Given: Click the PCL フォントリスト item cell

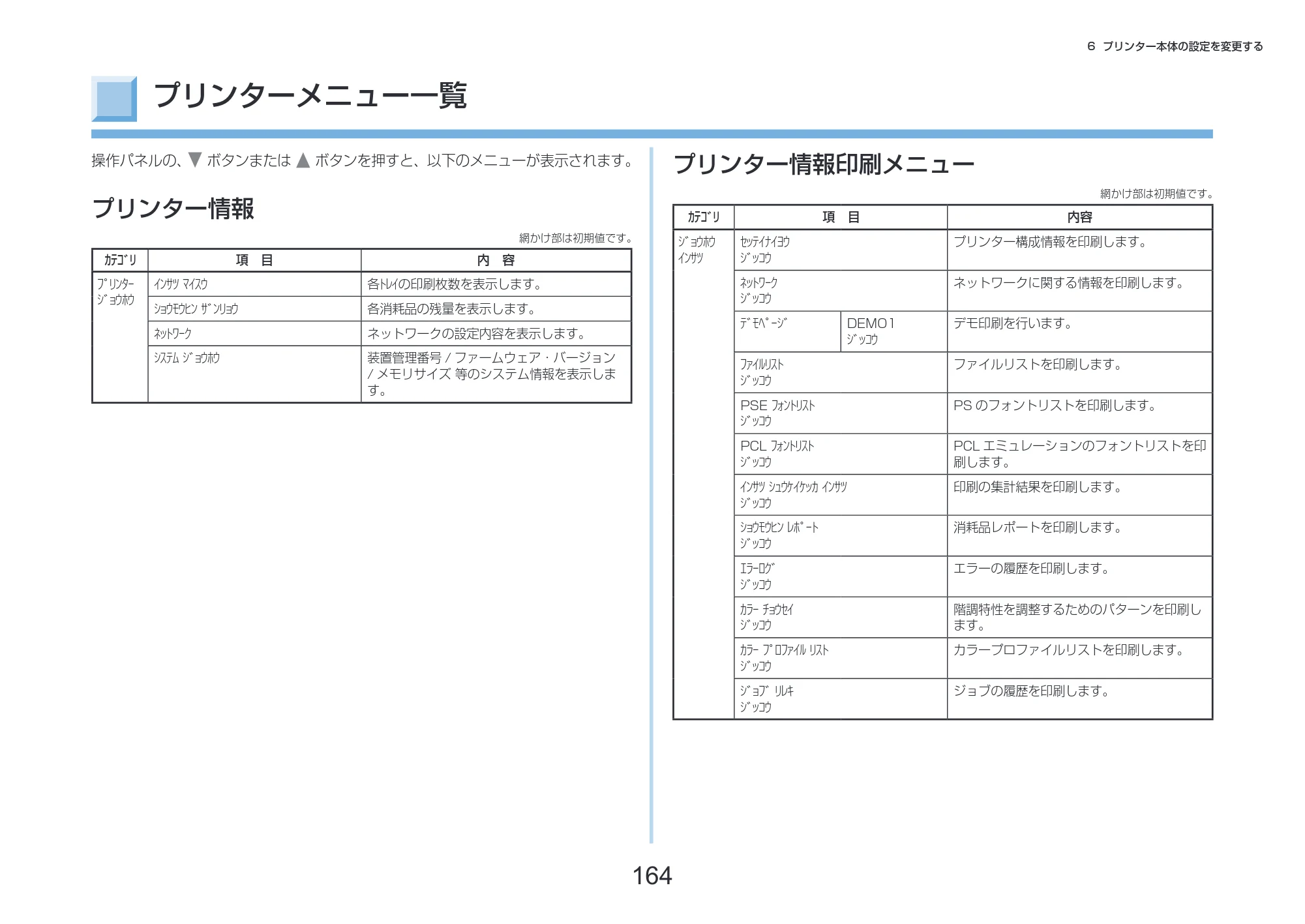Looking at the screenshot, I should tap(841, 454).
